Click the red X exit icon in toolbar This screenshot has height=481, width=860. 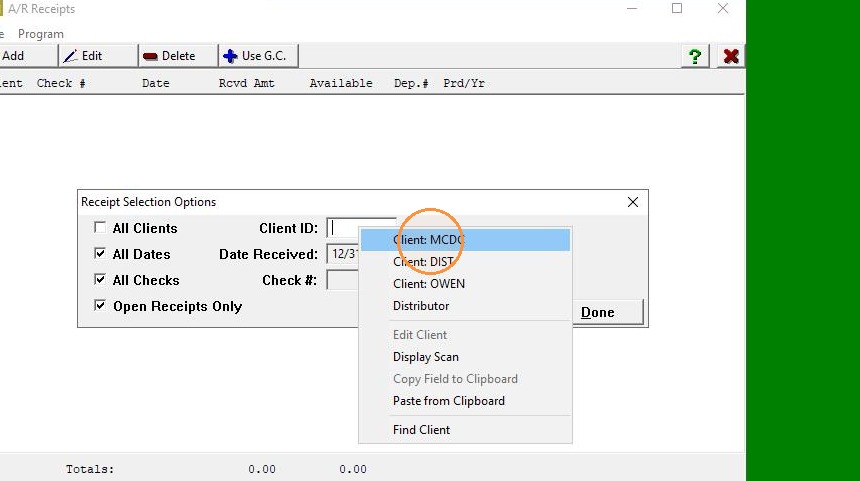point(731,56)
